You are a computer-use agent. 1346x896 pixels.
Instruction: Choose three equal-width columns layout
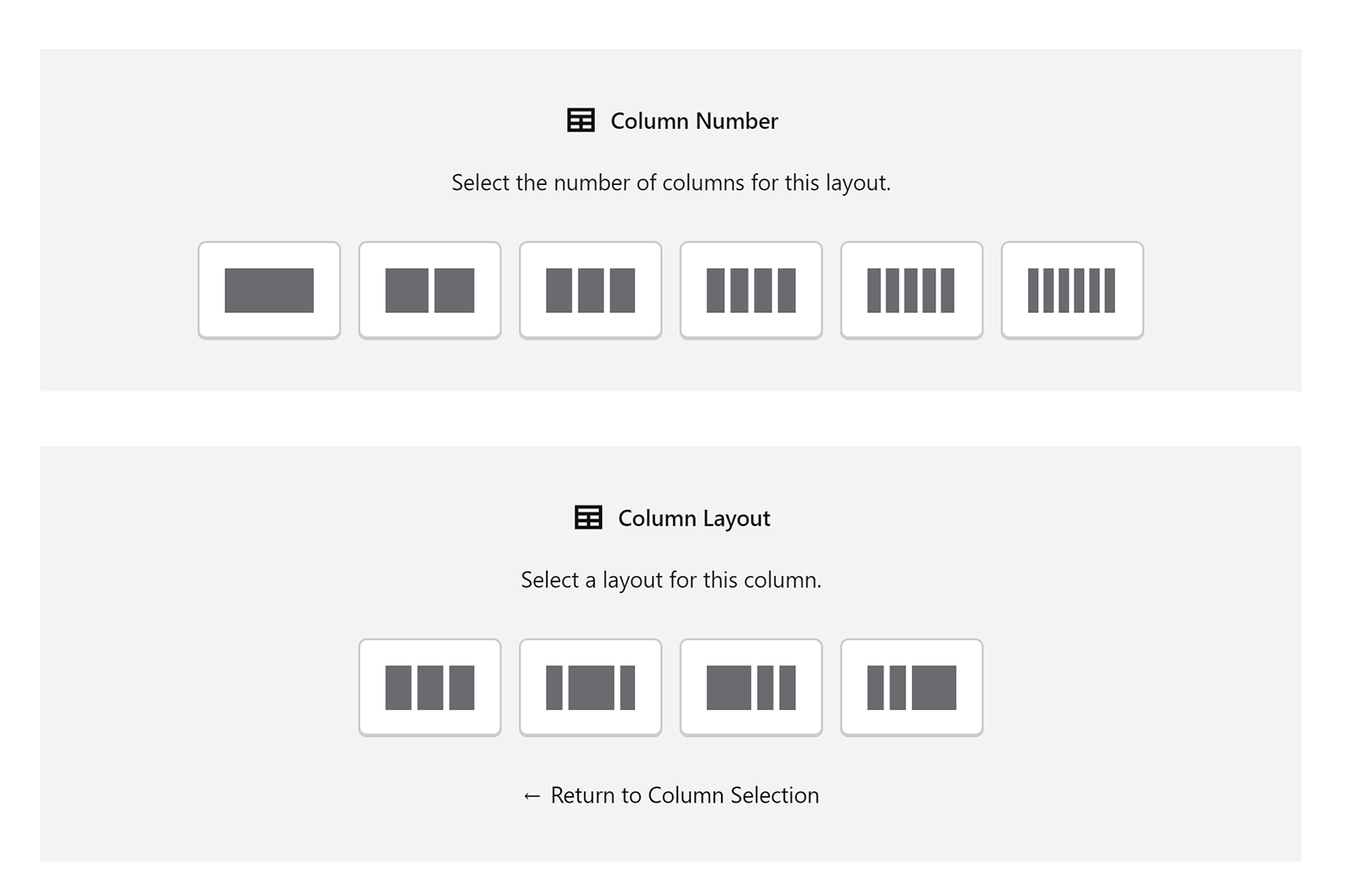point(430,687)
